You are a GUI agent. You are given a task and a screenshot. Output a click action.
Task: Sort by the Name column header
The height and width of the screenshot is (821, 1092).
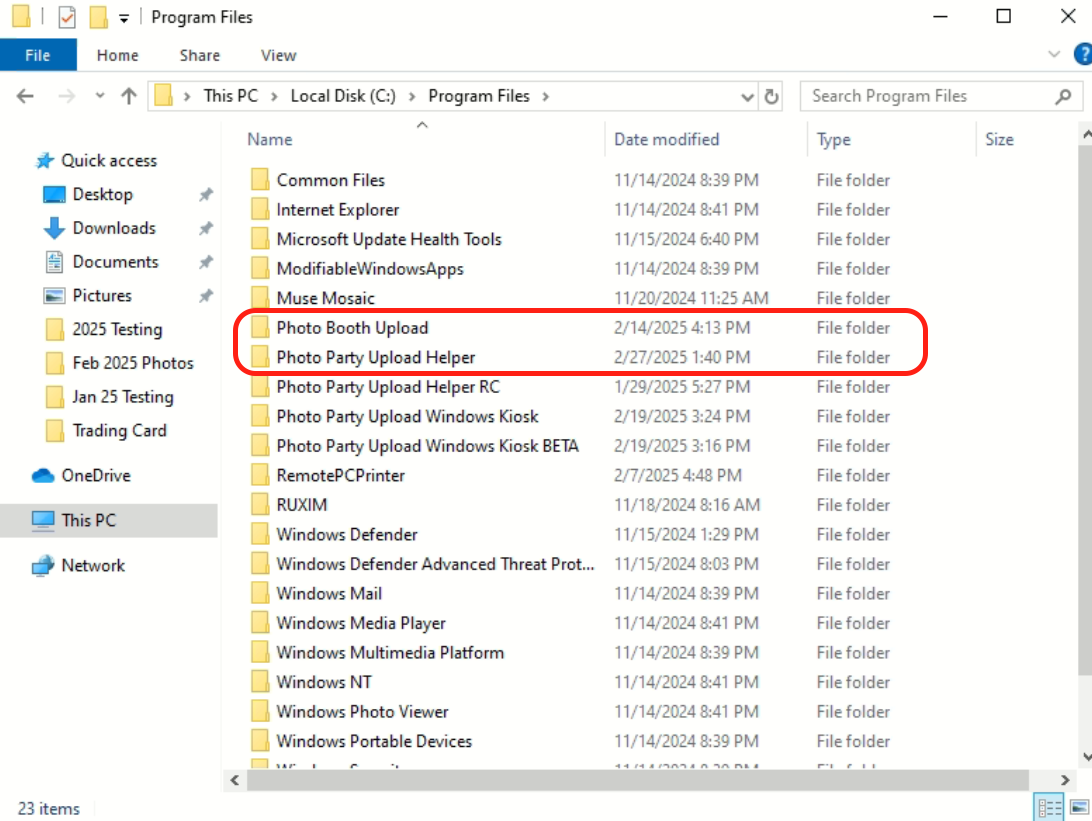tap(270, 139)
